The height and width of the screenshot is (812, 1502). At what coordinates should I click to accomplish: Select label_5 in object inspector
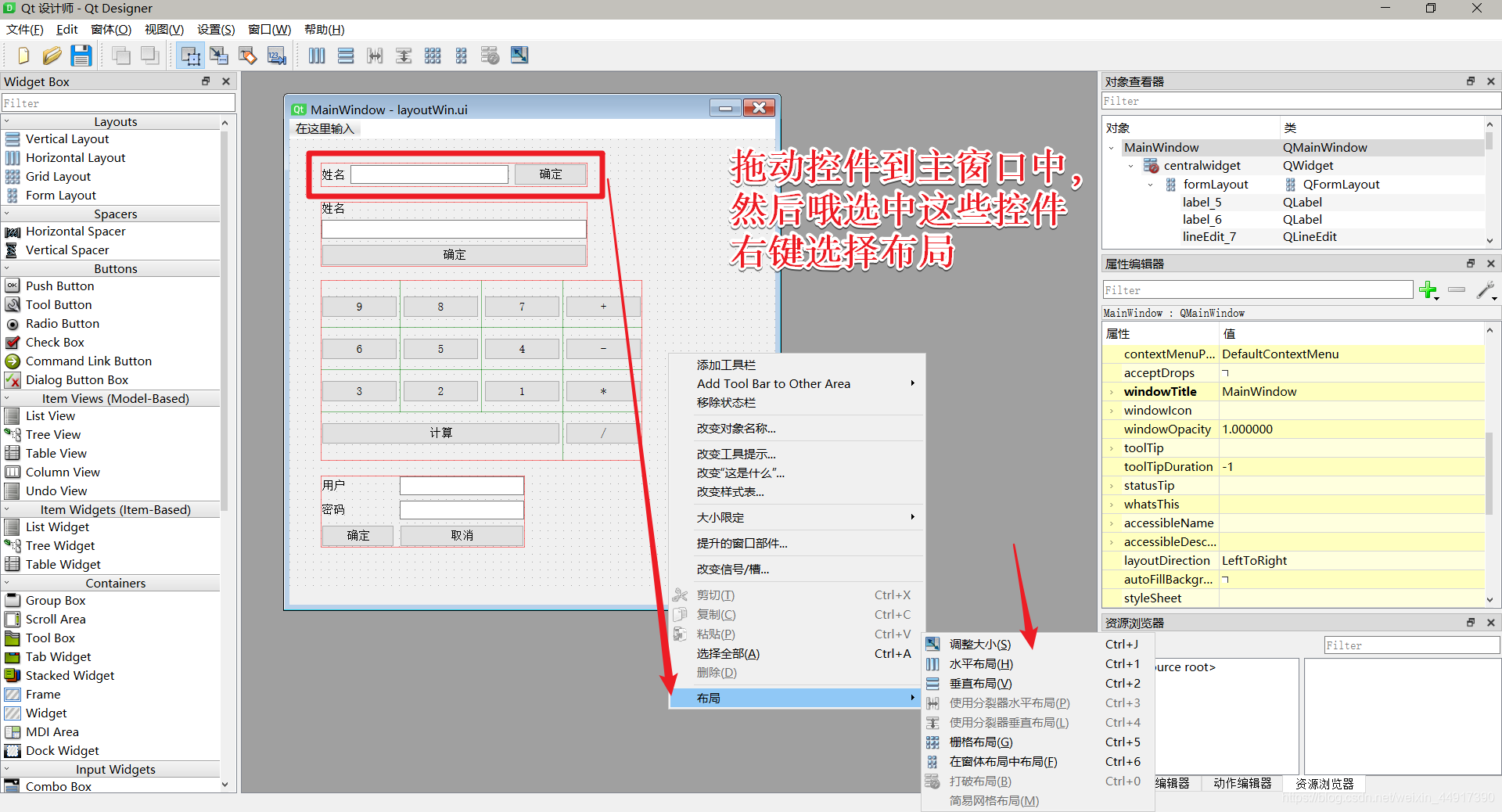pyautogui.click(x=1202, y=203)
